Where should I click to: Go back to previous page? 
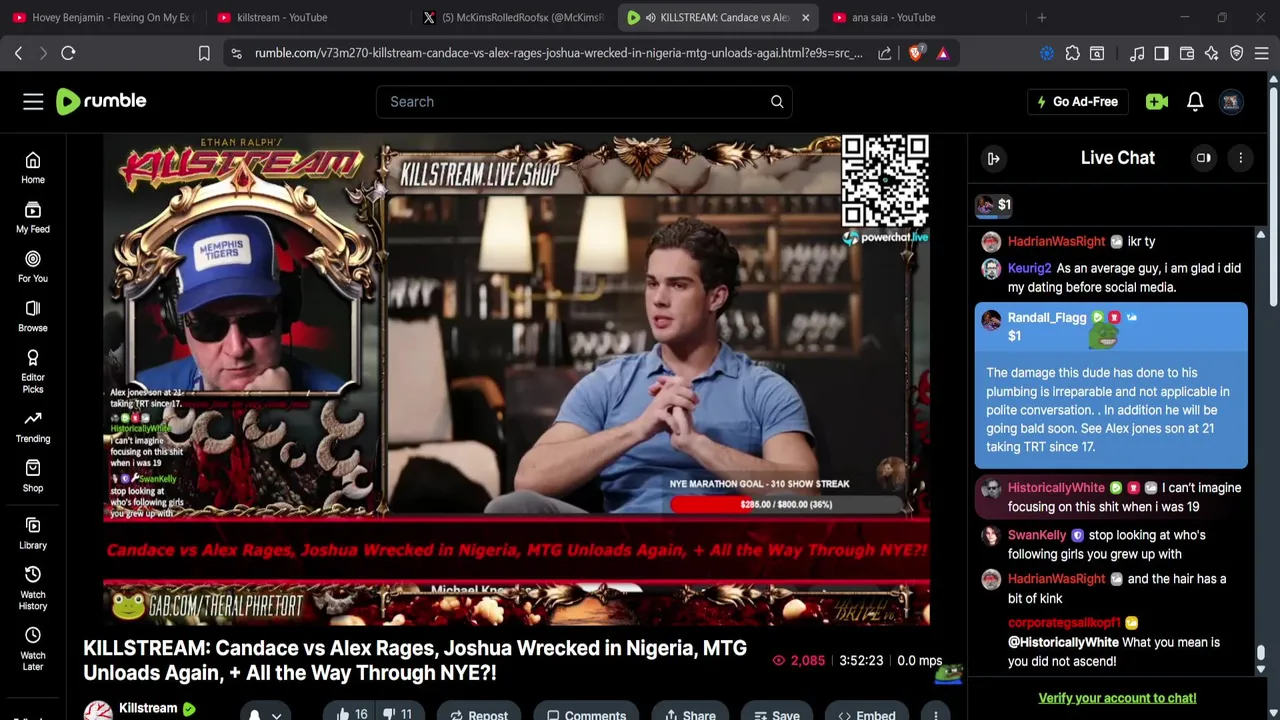coord(18,53)
